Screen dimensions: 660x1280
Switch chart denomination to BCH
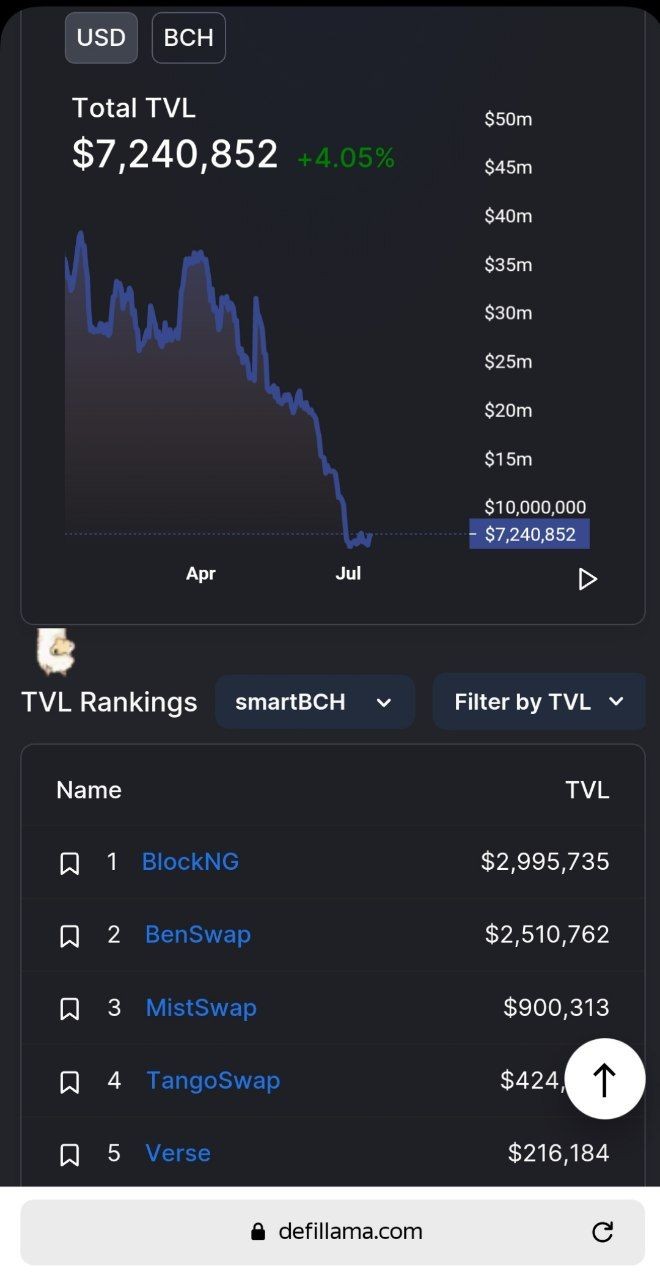click(189, 38)
